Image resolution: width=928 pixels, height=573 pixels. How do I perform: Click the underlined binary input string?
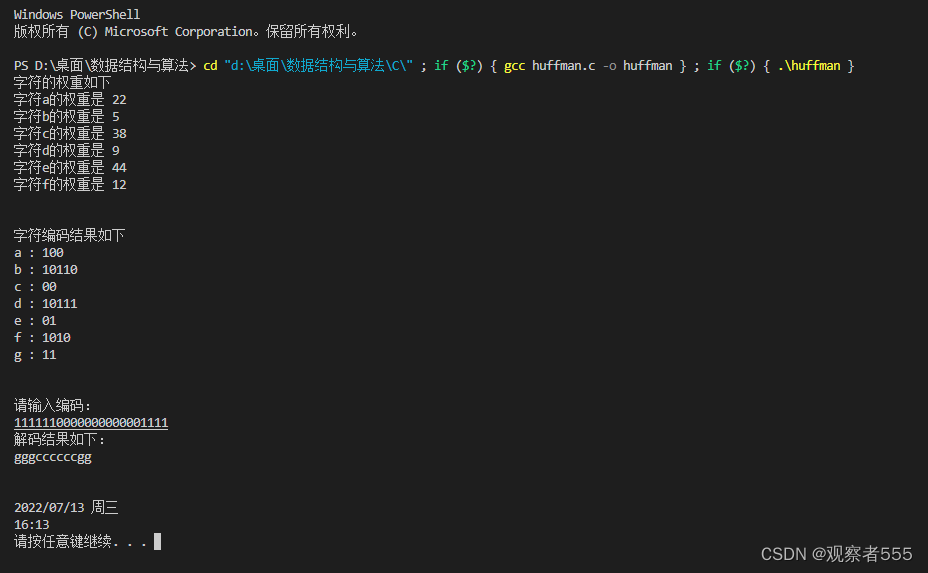(x=91, y=423)
